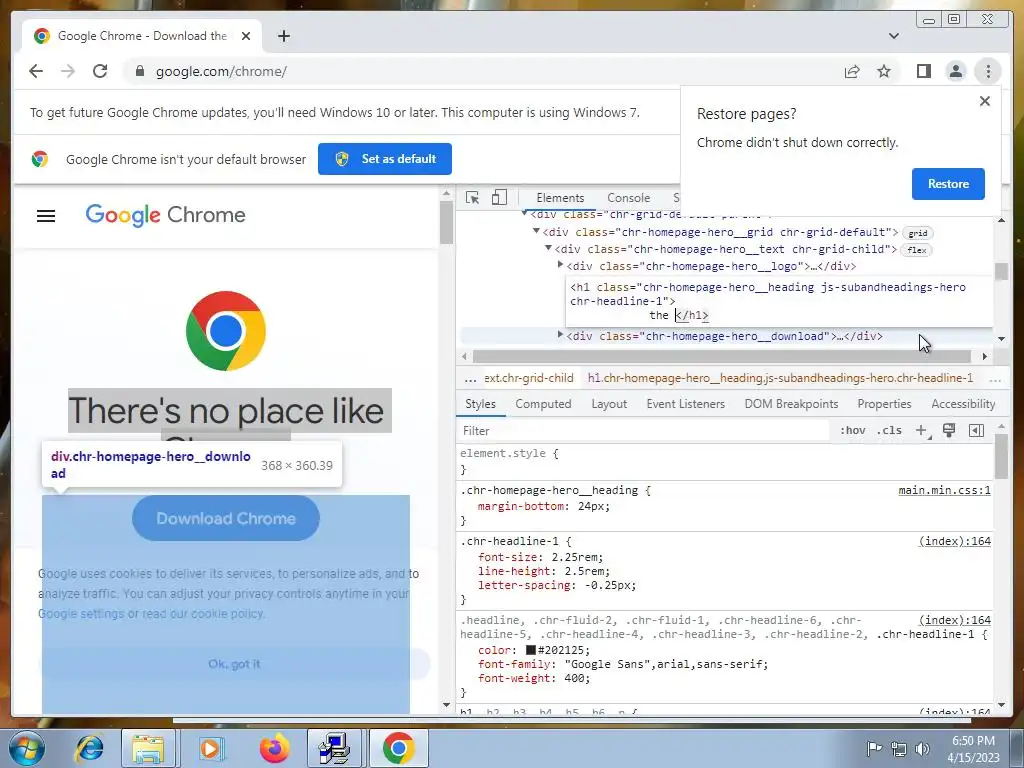Click the Forward navigation arrow
Image resolution: width=1024 pixels, height=768 pixels.
pos(68,71)
